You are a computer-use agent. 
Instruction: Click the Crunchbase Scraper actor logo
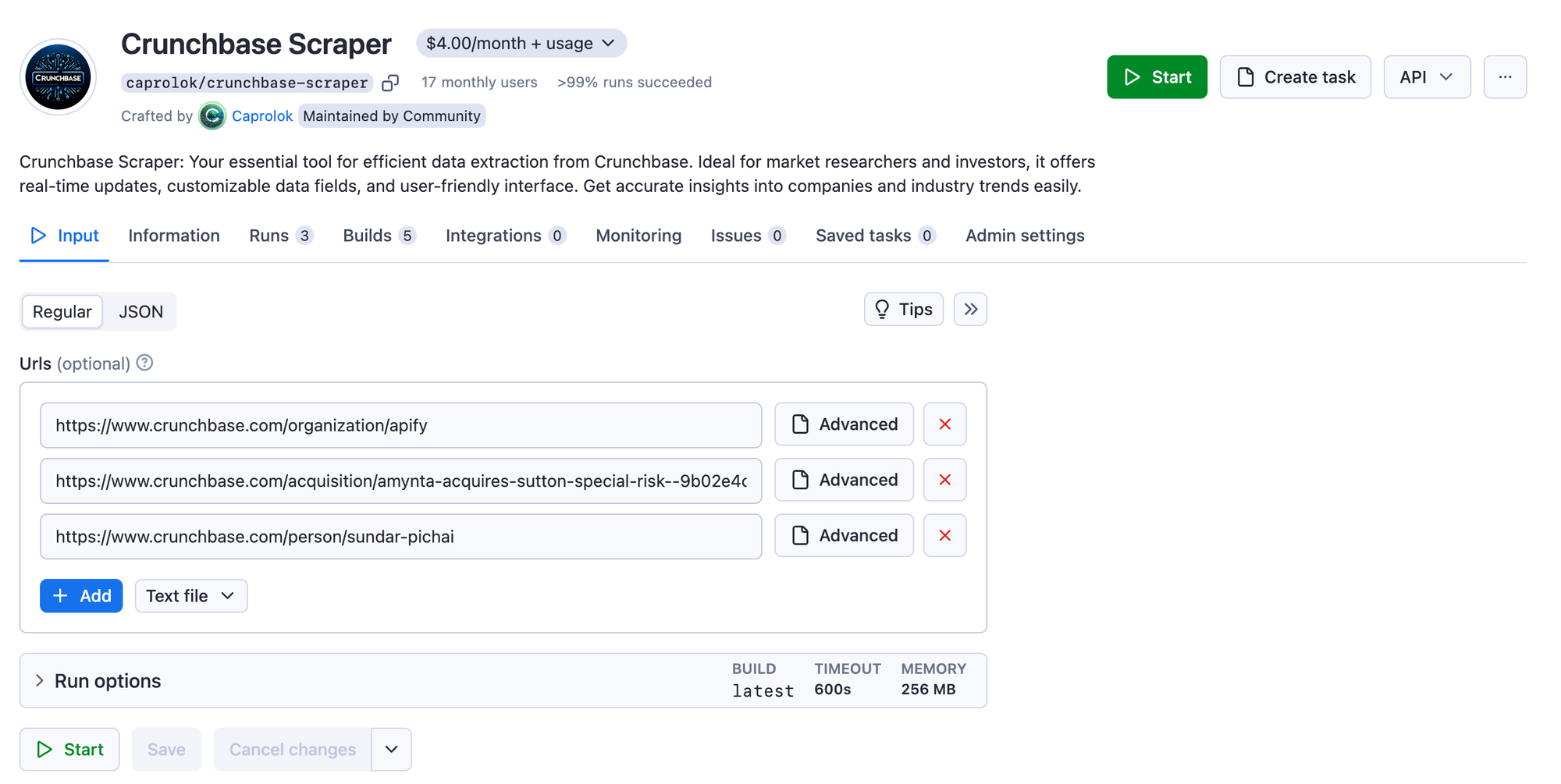click(x=58, y=76)
